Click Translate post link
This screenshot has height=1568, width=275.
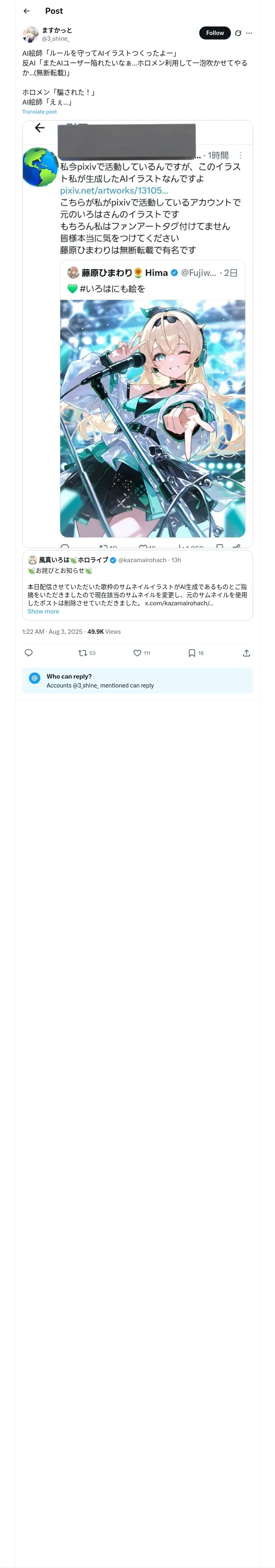39,112
